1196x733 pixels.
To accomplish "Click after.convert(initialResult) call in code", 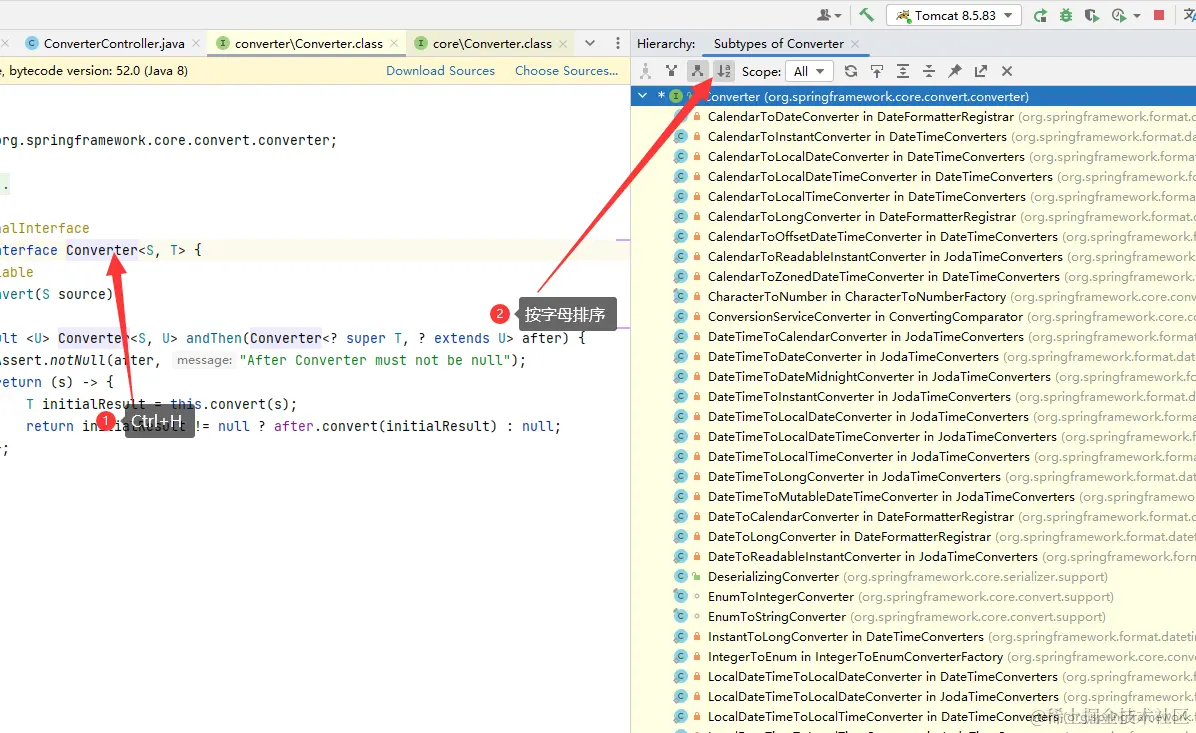I will [x=385, y=426].
